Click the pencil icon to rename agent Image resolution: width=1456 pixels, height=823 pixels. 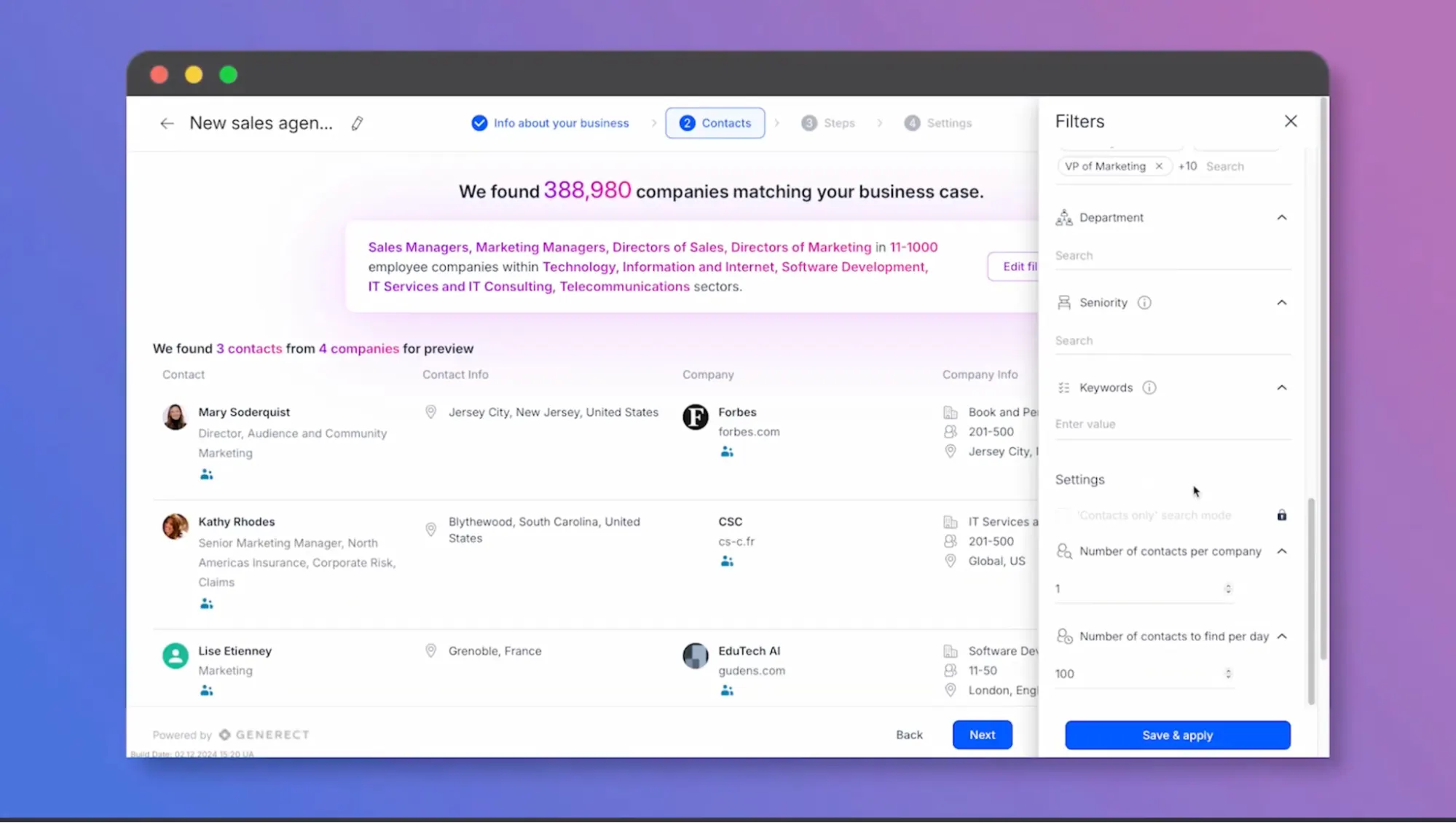(357, 123)
